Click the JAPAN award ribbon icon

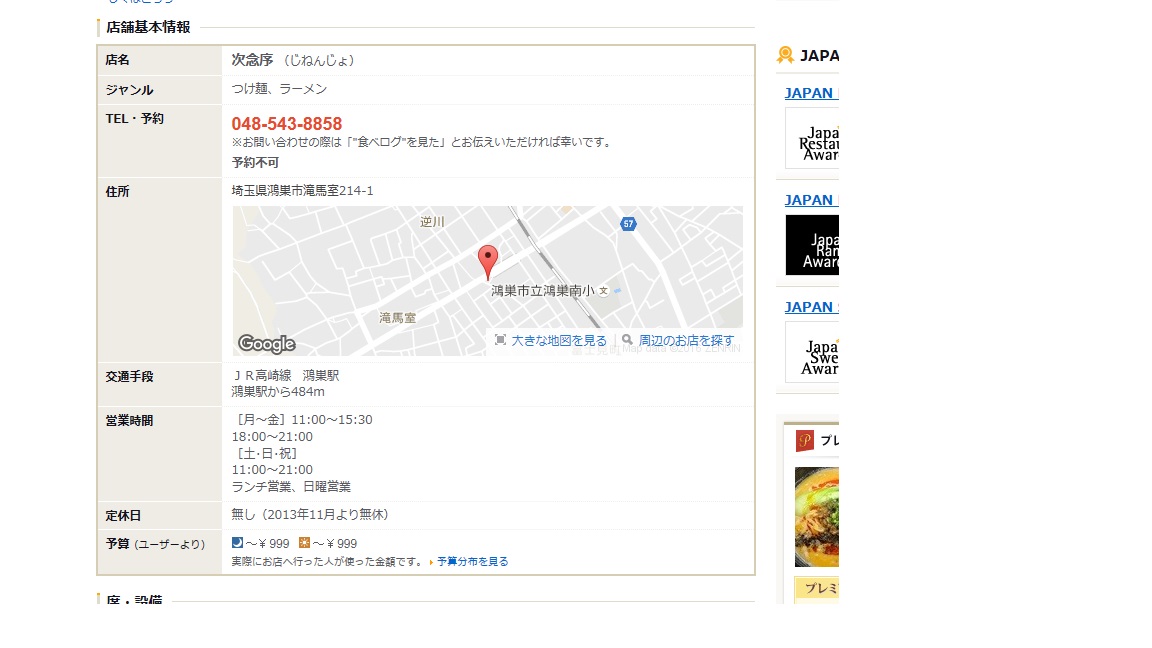785,55
